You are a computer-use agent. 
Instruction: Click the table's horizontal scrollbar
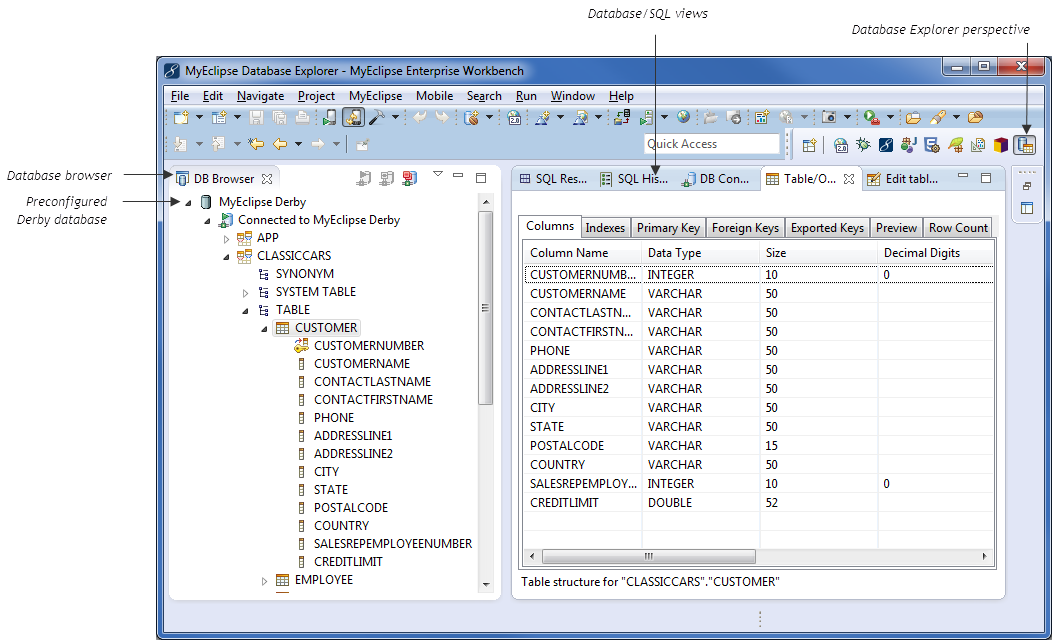(650, 556)
